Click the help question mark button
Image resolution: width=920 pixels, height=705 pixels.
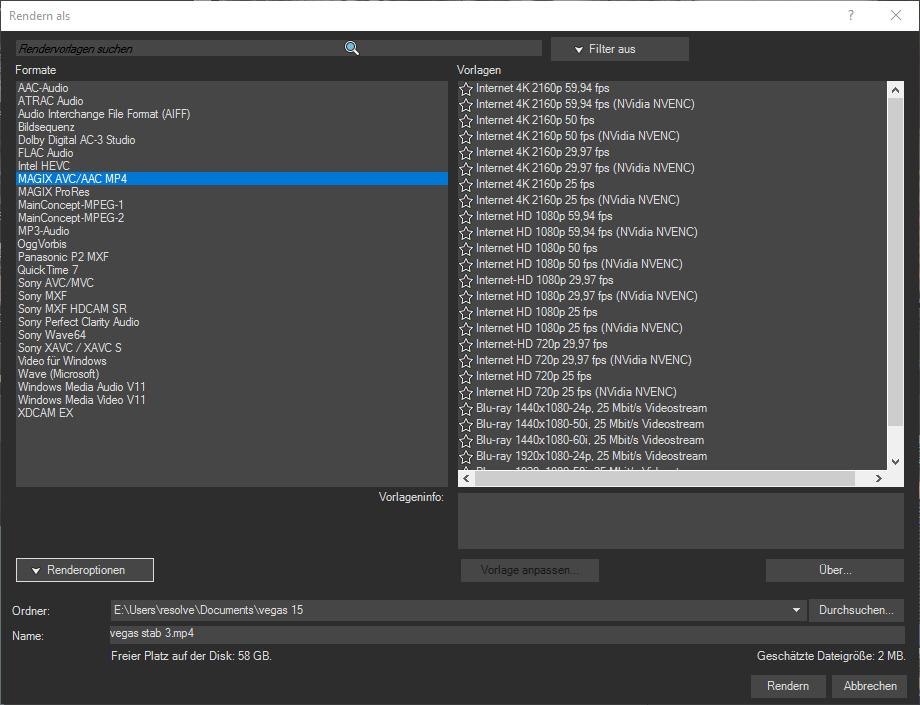(851, 15)
